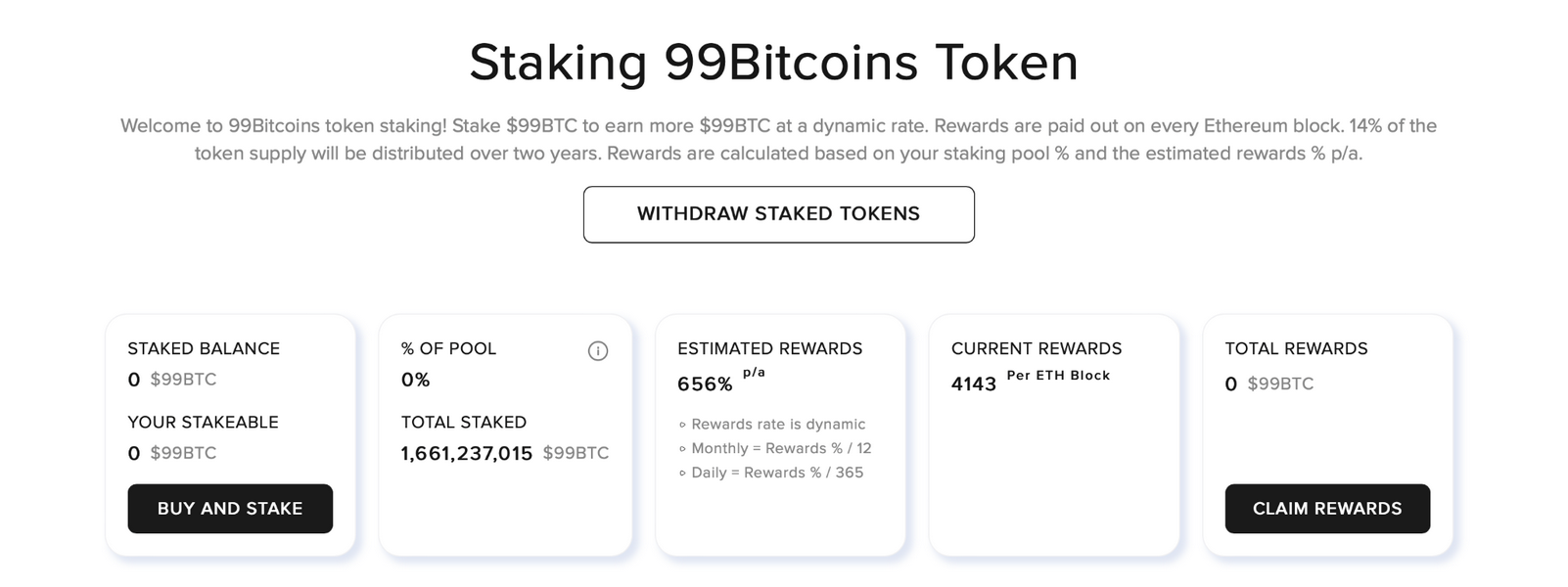Select the 4143 current rewards value
Screen dimensions: 1568x587
[x=974, y=384]
